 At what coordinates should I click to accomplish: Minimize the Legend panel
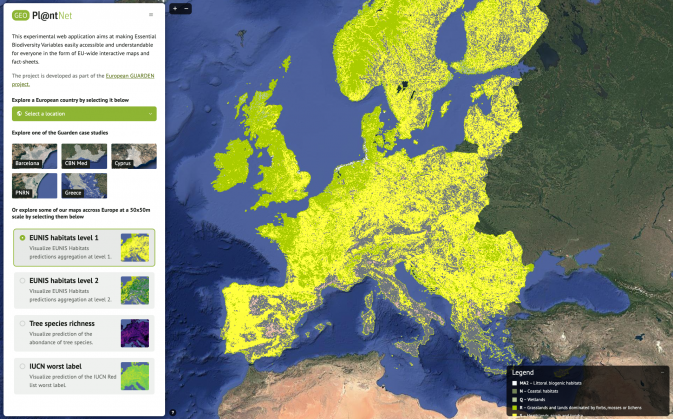pyautogui.click(x=661, y=371)
